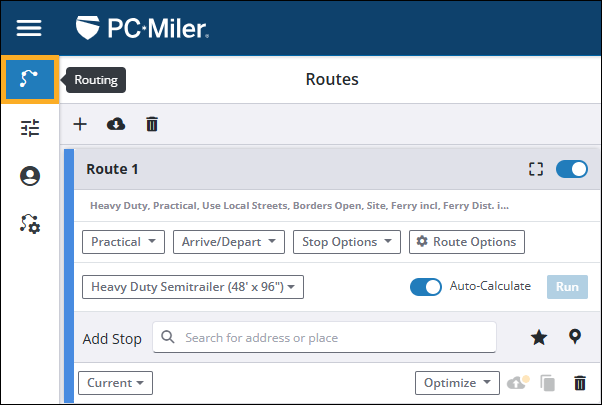This screenshot has height=405, width=602.
Task: Open the Arrive/Depart dropdown
Action: click(x=229, y=242)
